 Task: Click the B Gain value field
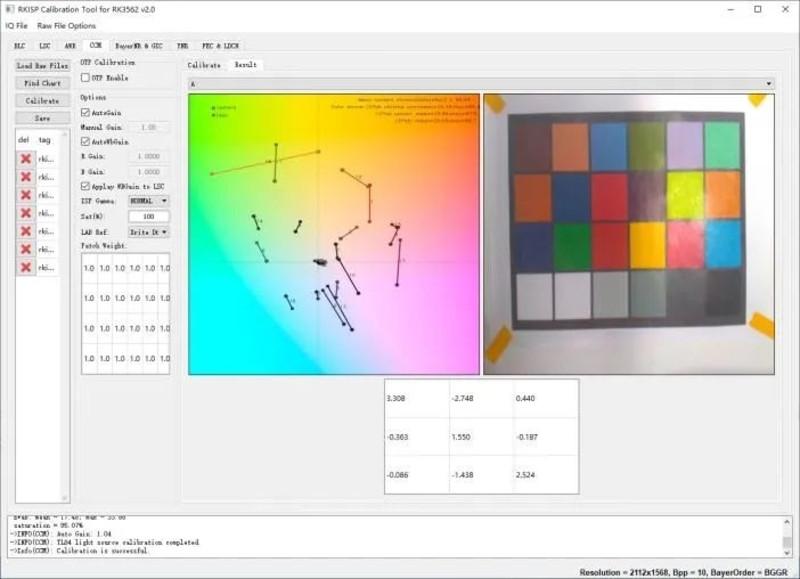coord(148,172)
